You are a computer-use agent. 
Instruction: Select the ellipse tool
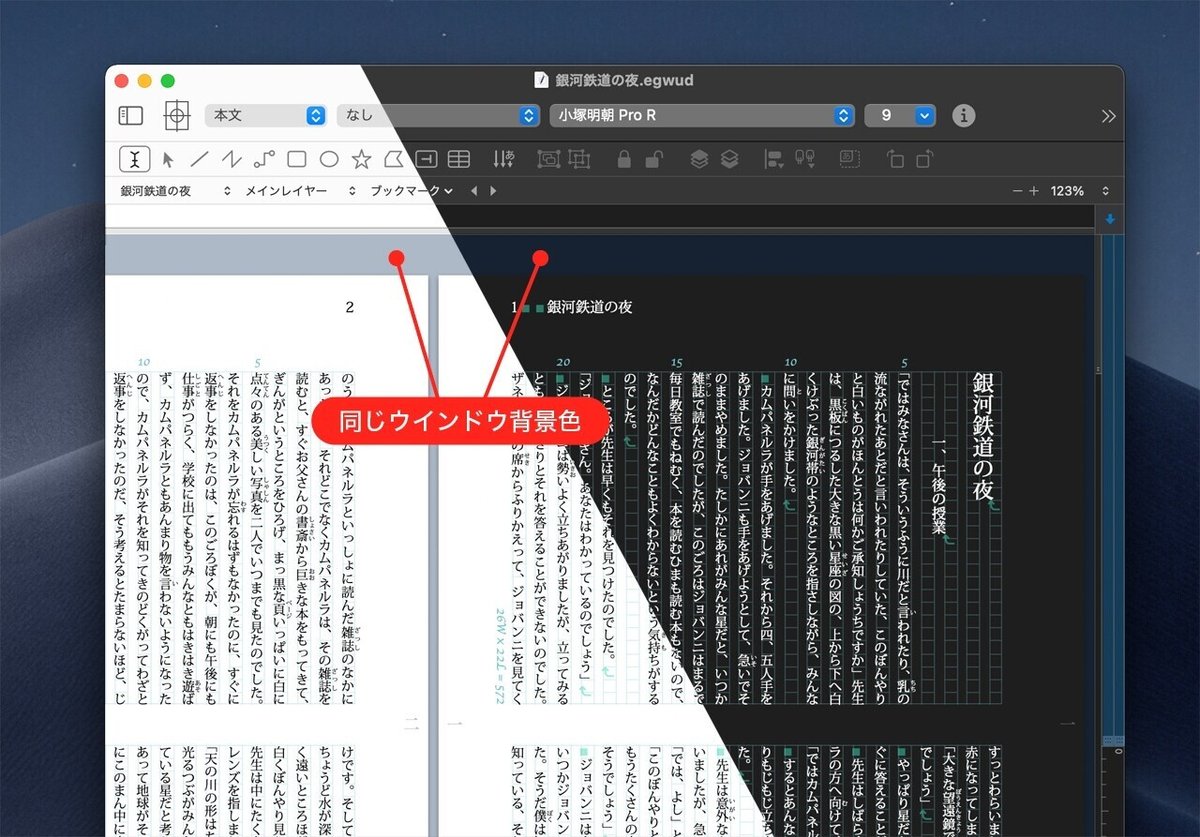(329, 159)
